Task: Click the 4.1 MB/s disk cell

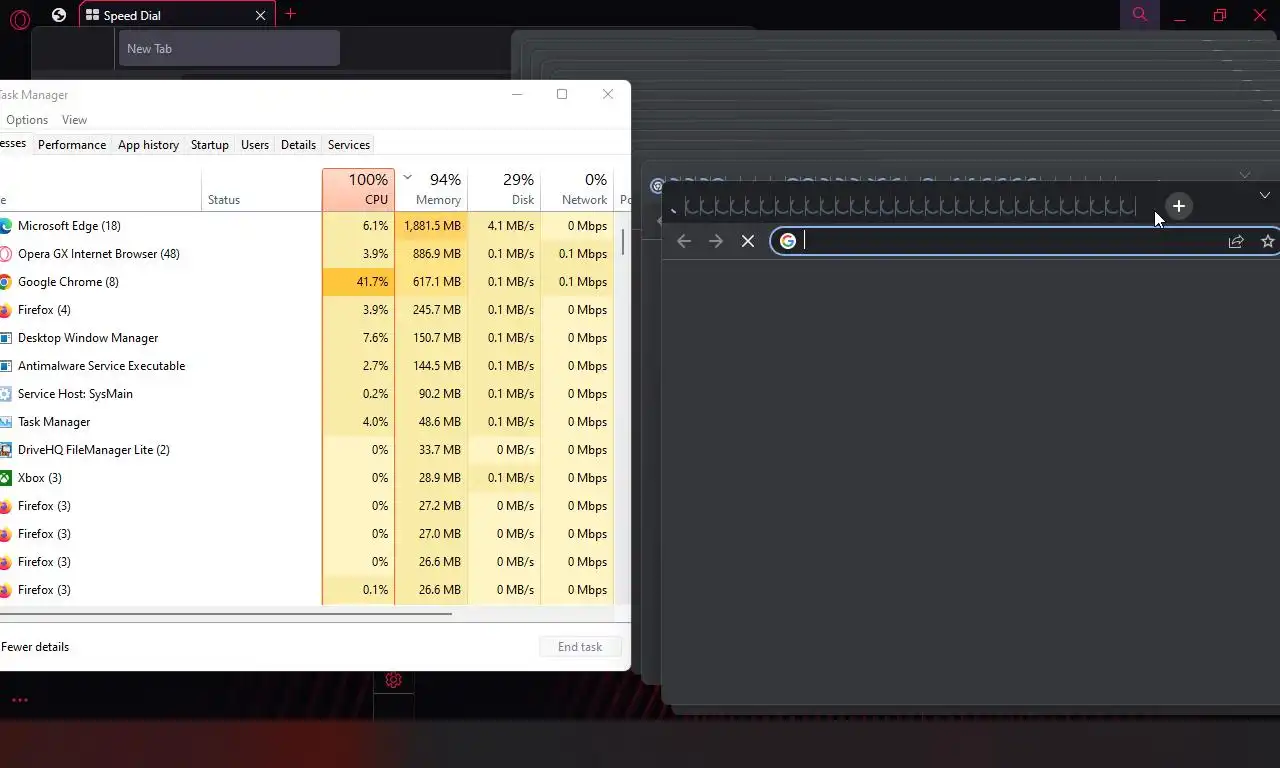Action: click(504, 226)
